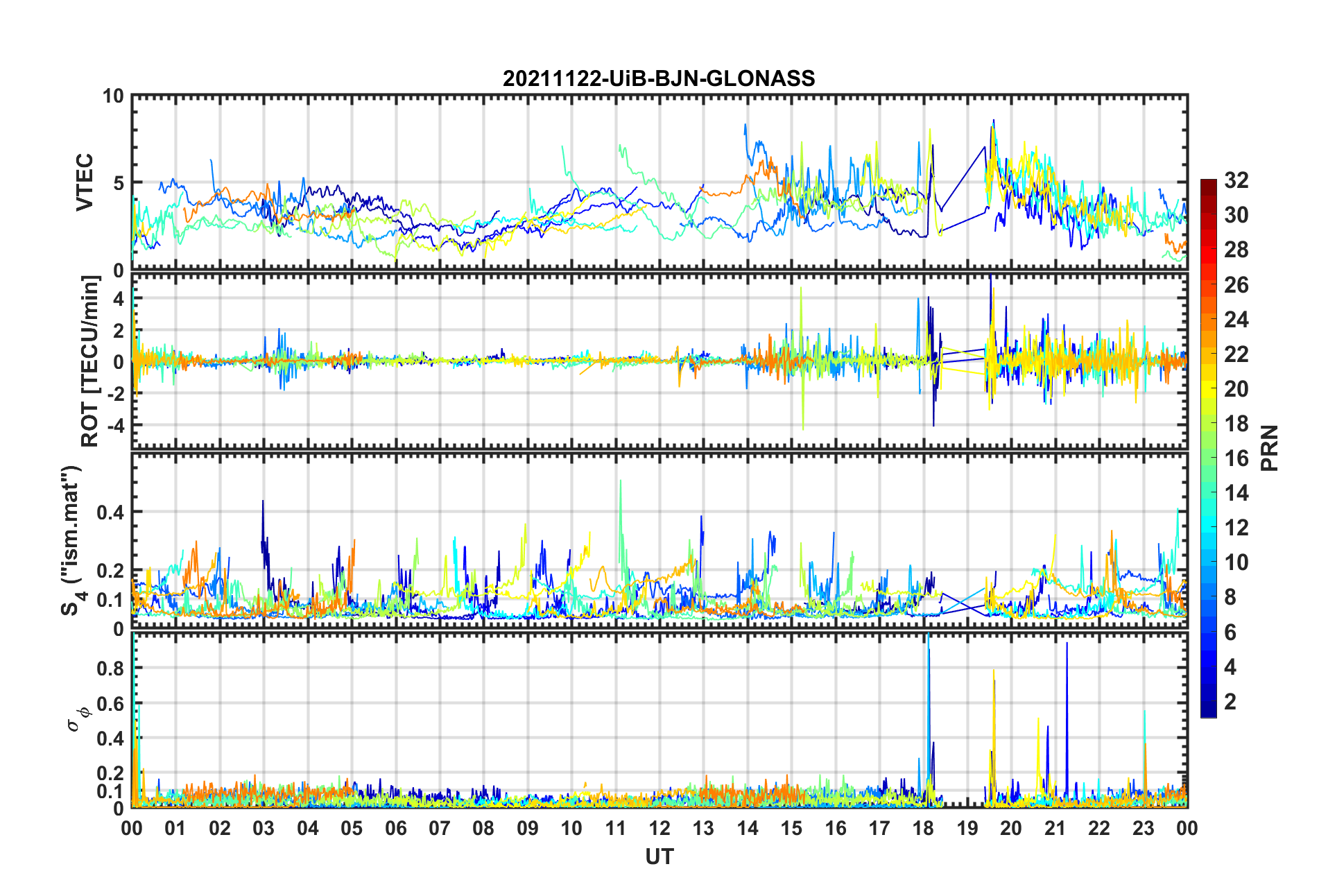Screen dimensions: 1319x896
Task: Click the x-axis tick label 03
Action: coord(264,828)
